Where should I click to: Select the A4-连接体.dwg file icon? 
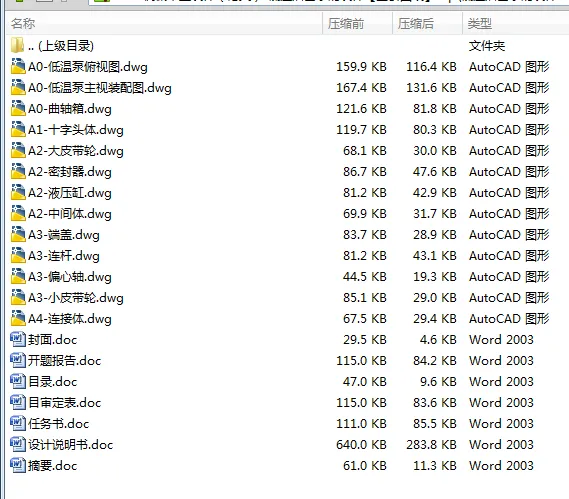pos(18,319)
